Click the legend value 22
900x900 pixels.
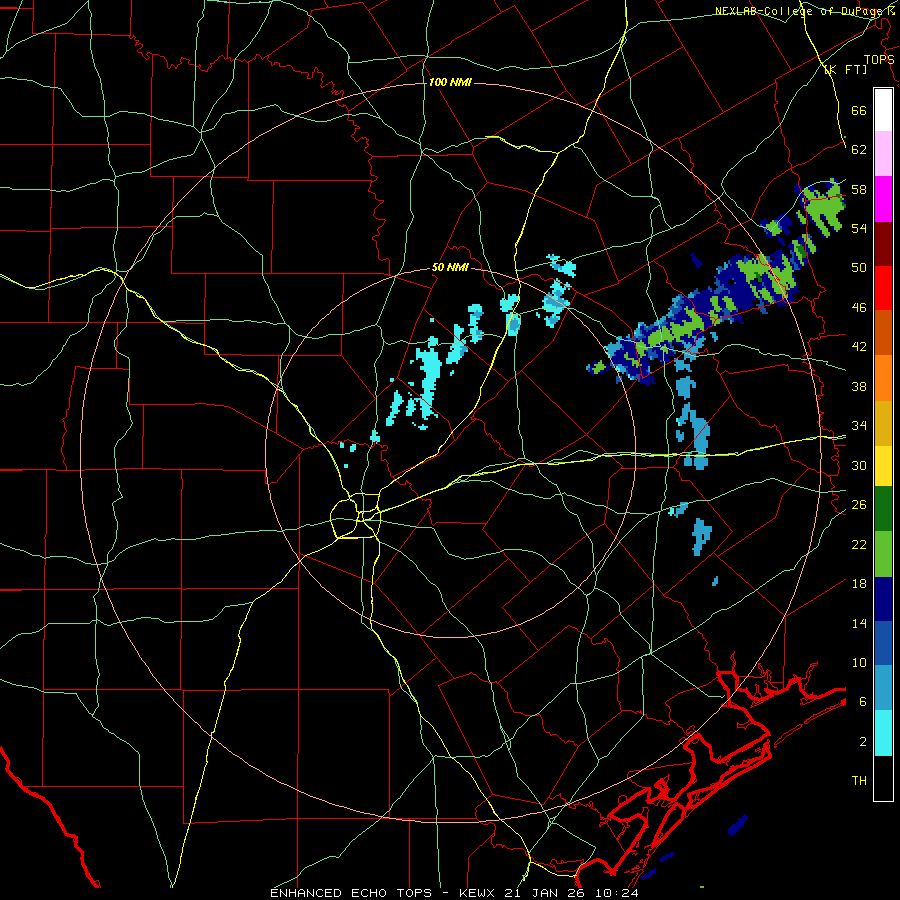coord(859,544)
